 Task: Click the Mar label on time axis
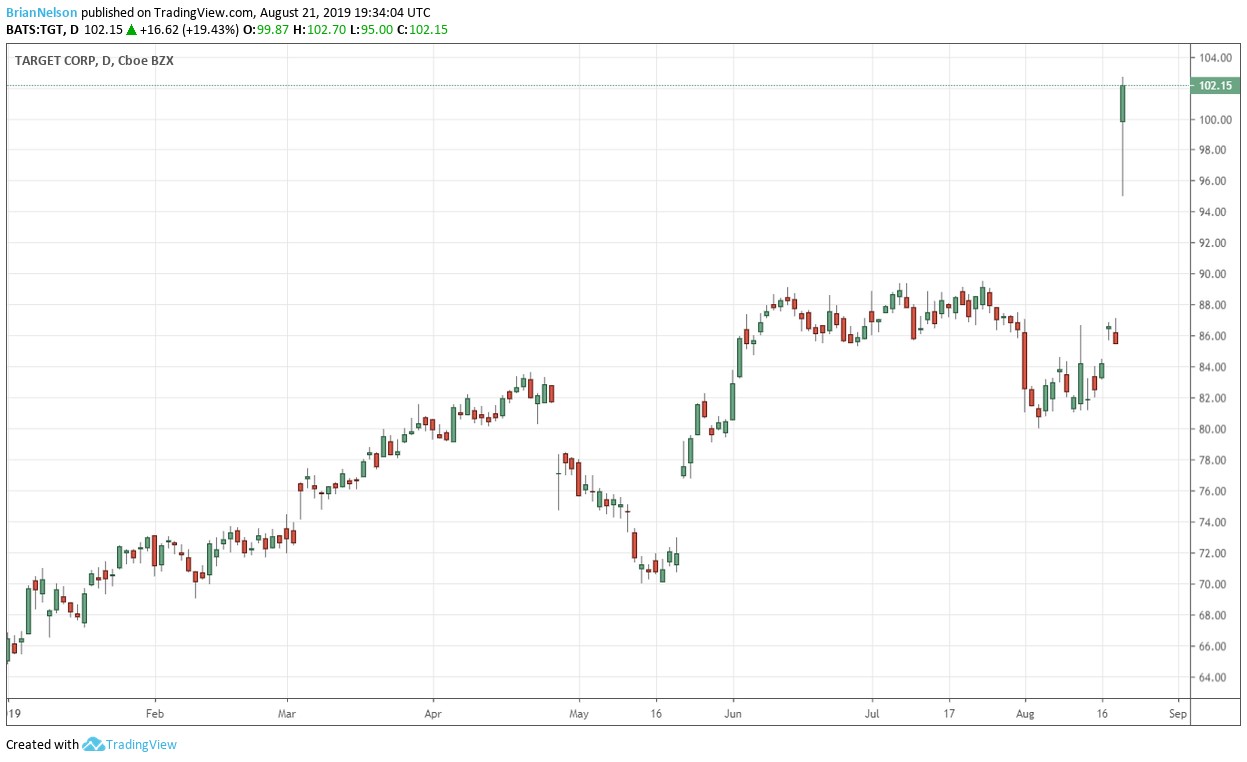(287, 714)
